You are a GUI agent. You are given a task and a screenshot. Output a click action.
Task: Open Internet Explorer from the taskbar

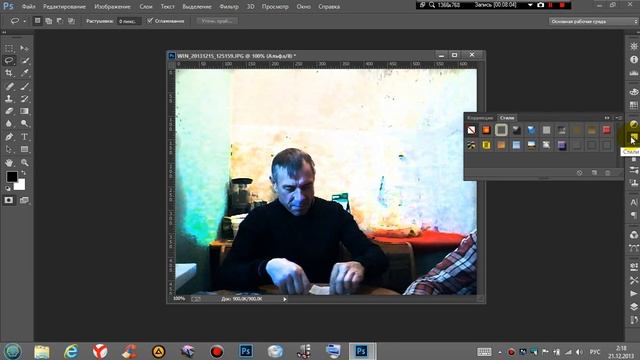71,351
